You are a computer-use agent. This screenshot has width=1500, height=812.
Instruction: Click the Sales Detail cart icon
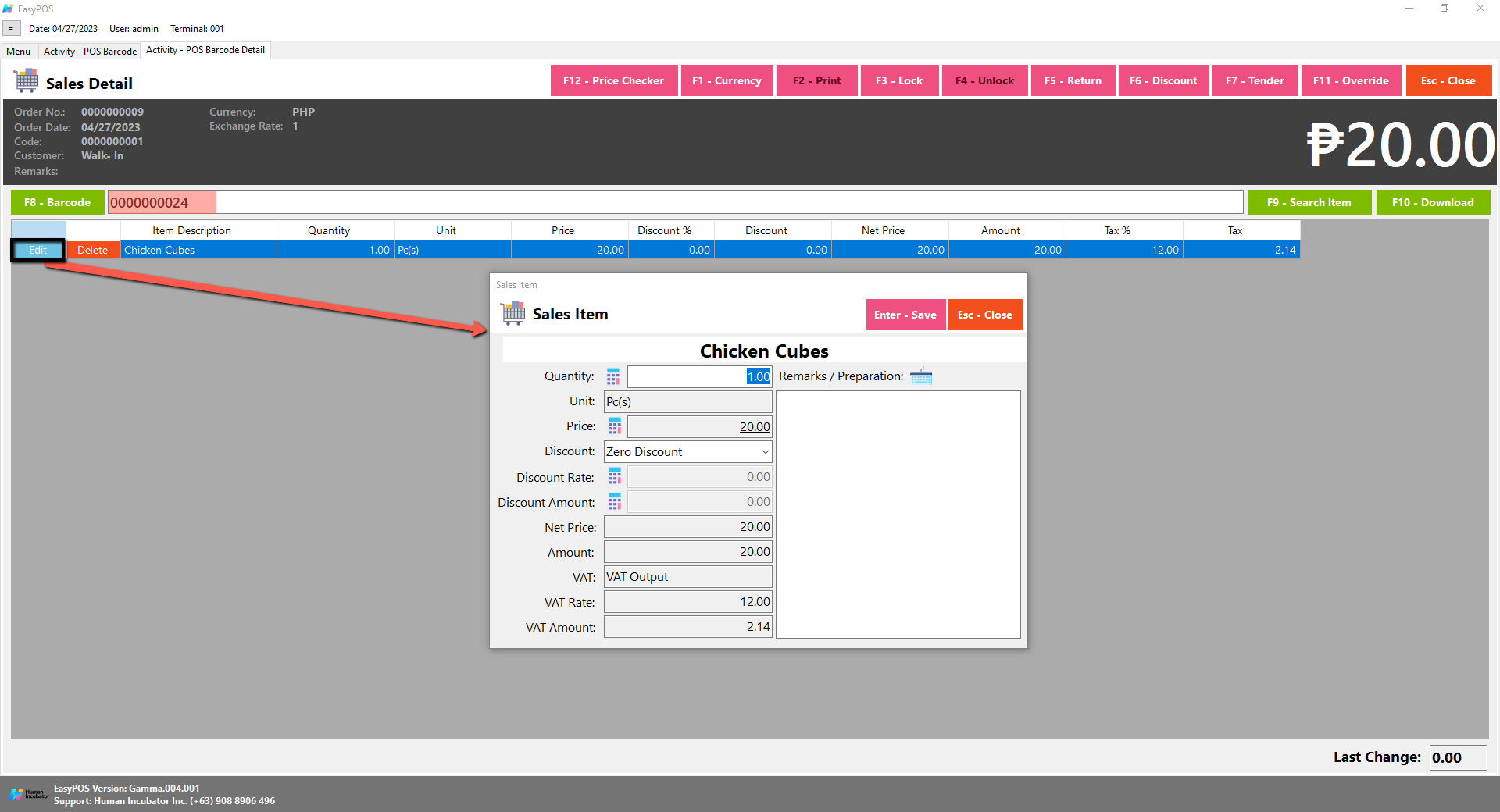pyautogui.click(x=27, y=81)
